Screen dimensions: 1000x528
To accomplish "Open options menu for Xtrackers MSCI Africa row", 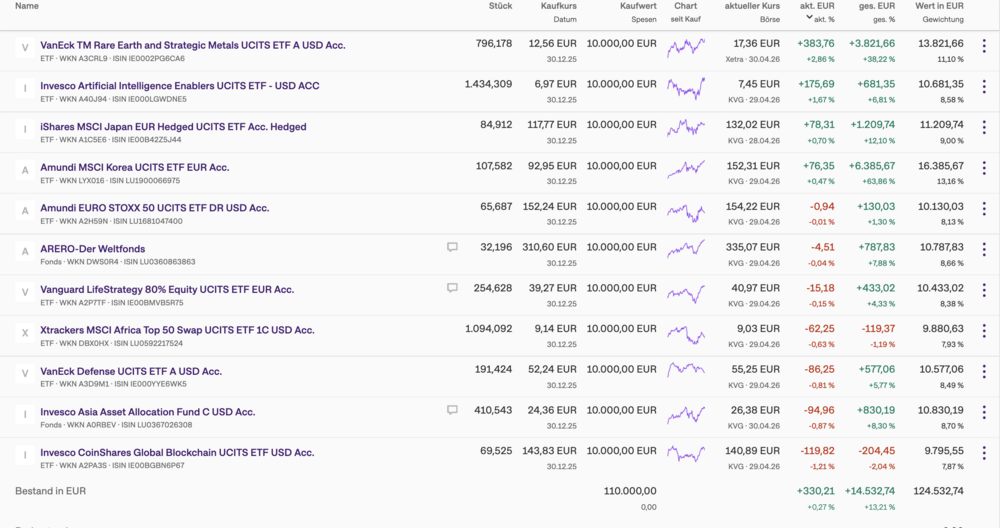I will [984, 331].
